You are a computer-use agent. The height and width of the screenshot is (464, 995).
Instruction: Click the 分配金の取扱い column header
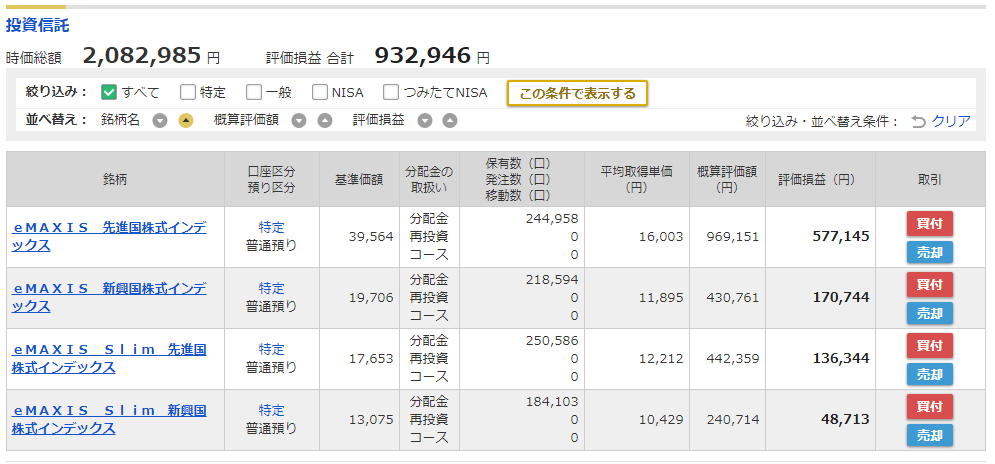click(x=429, y=180)
